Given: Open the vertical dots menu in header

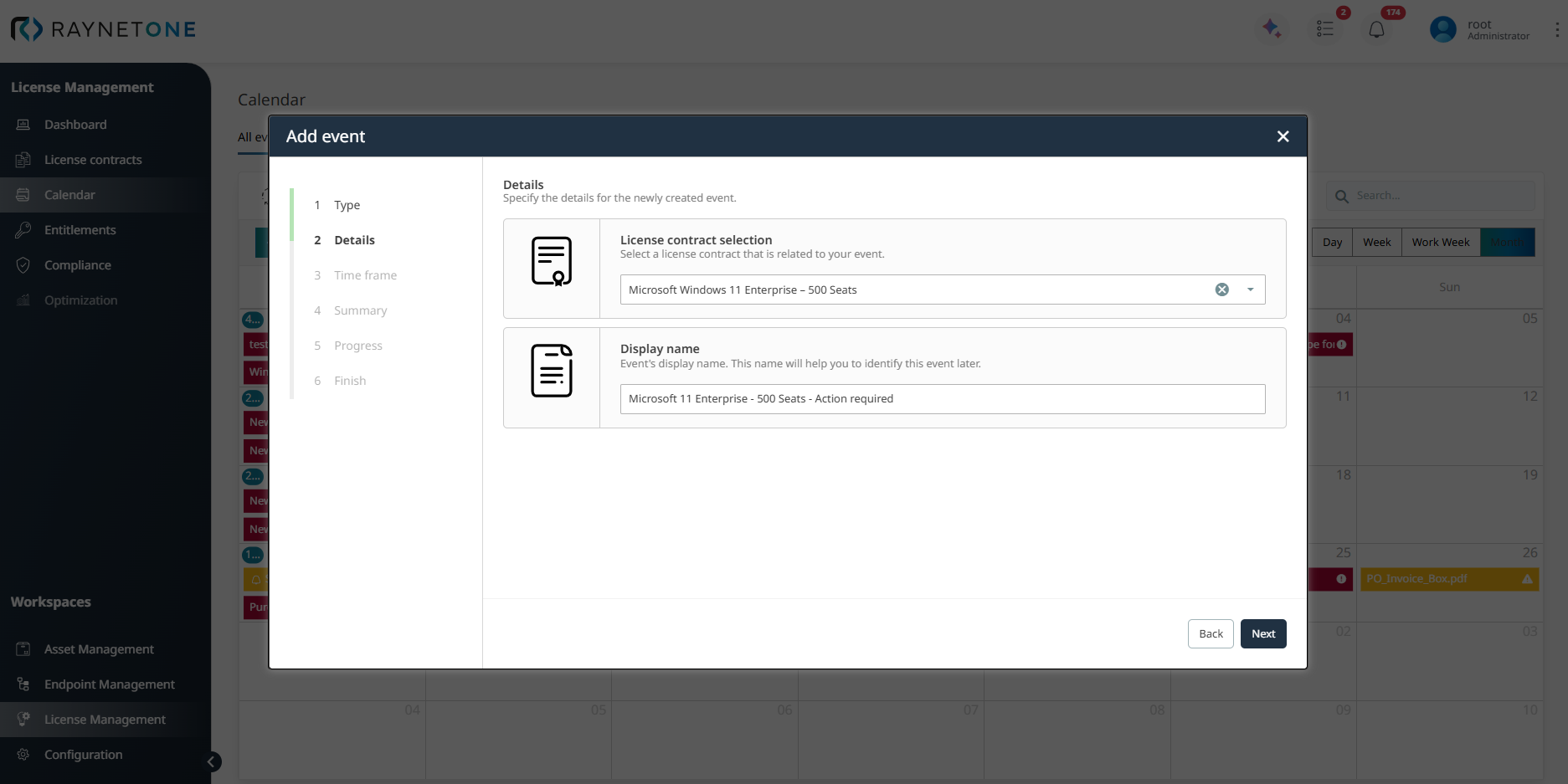Looking at the screenshot, I should click(x=1556, y=29).
